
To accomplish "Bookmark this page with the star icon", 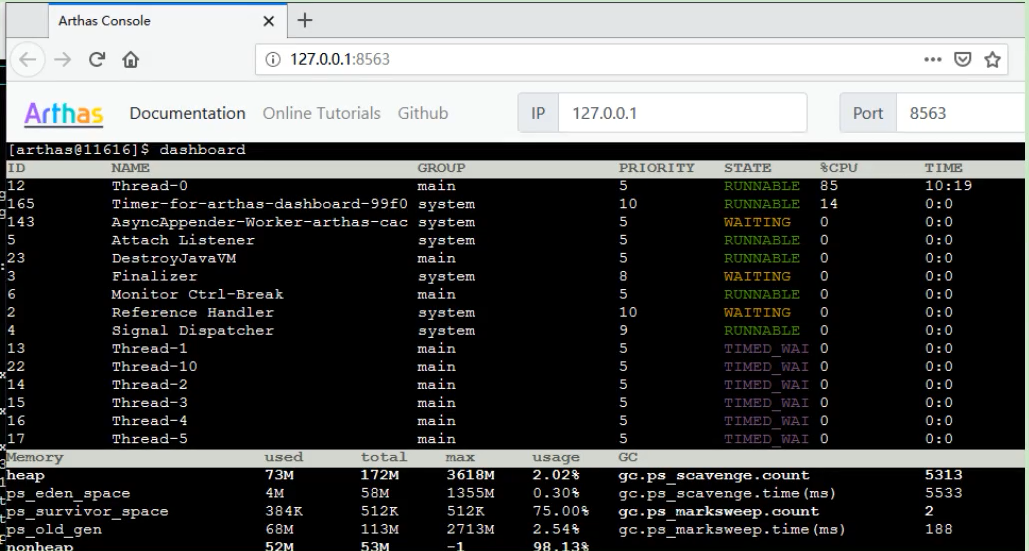I will pos(992,60).
